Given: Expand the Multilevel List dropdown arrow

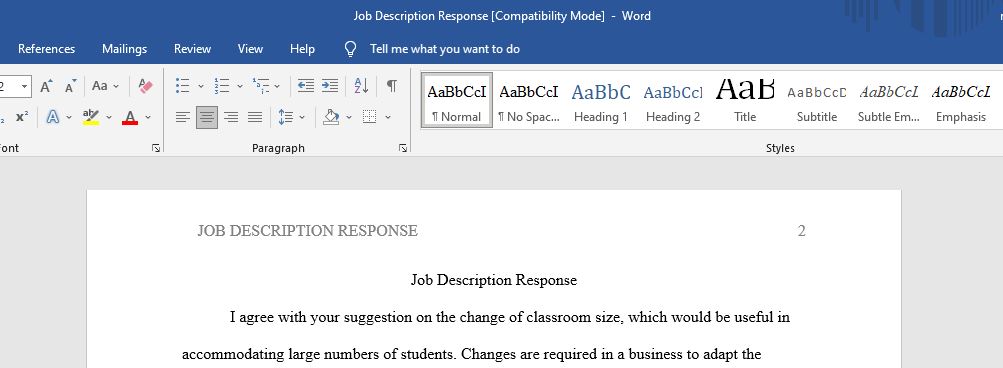Looking at the screenshot, I should (x=277, y=86).
